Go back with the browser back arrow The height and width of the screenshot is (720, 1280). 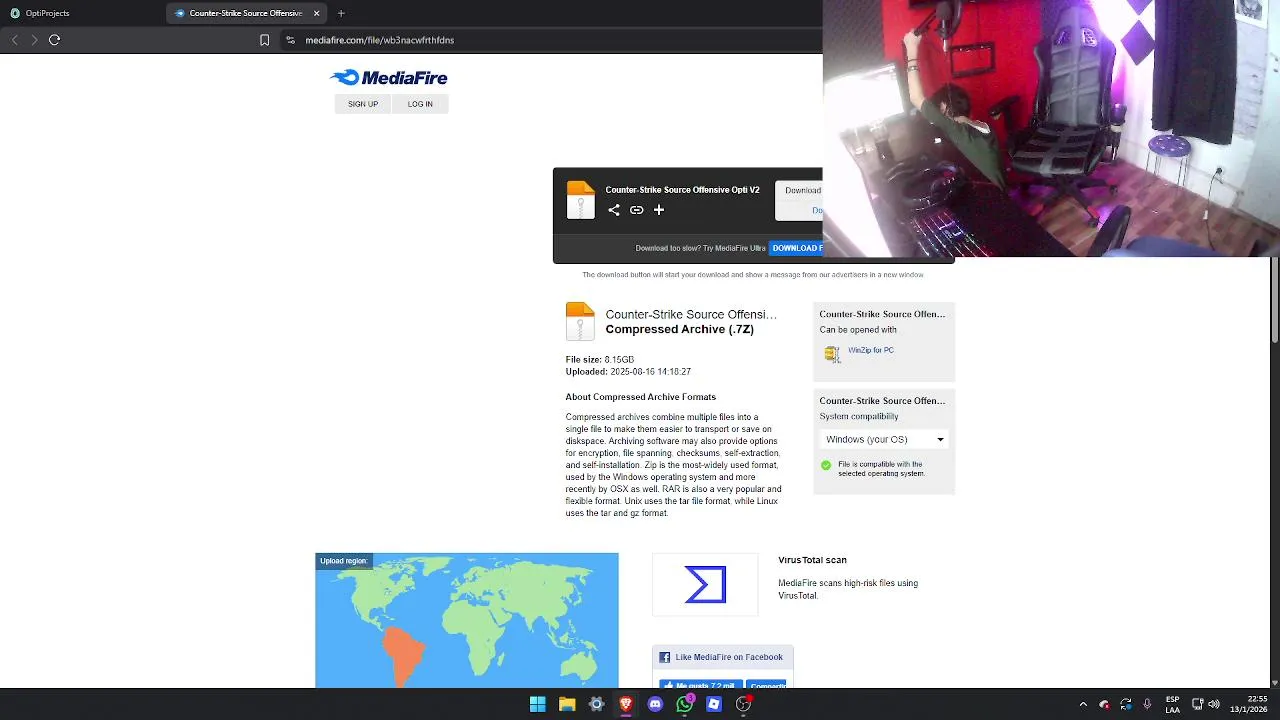coord(14,40)
